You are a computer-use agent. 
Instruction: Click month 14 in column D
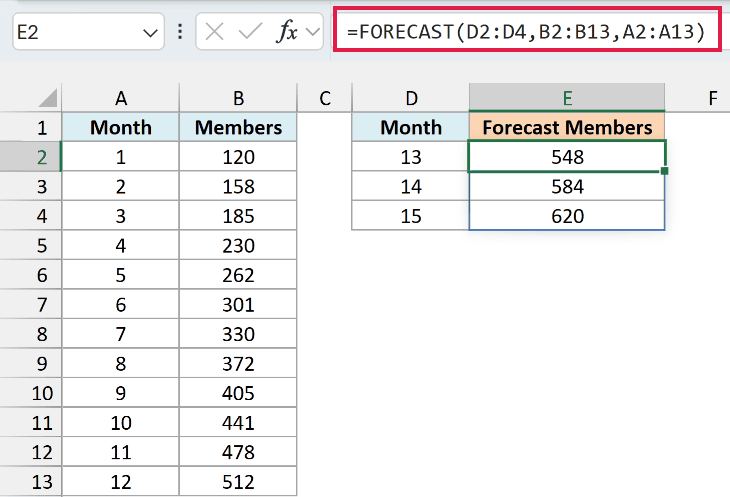pyautogui.click(x=411, y=186)
